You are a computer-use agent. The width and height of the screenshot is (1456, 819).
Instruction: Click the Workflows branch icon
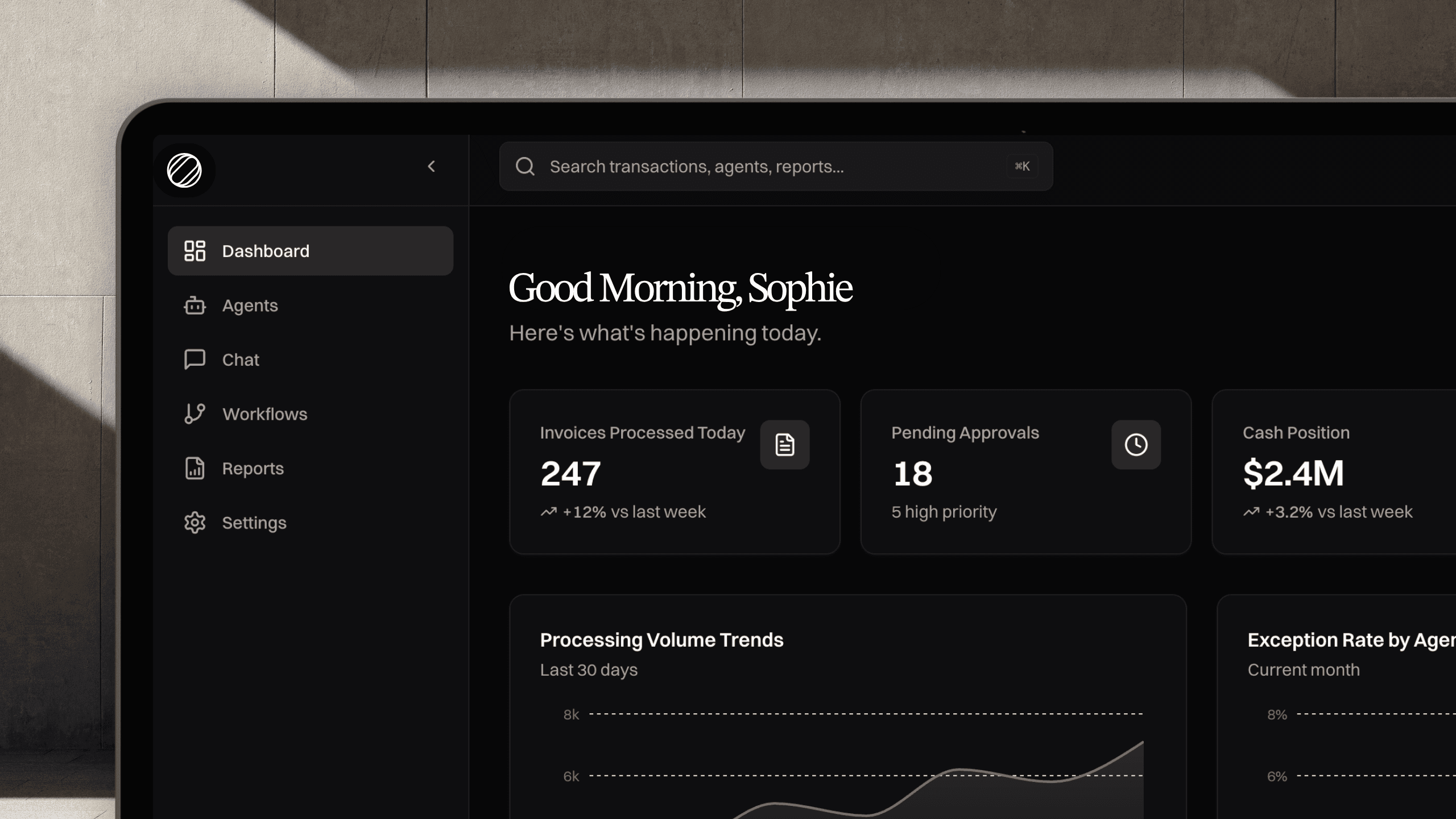pos(195,414)
